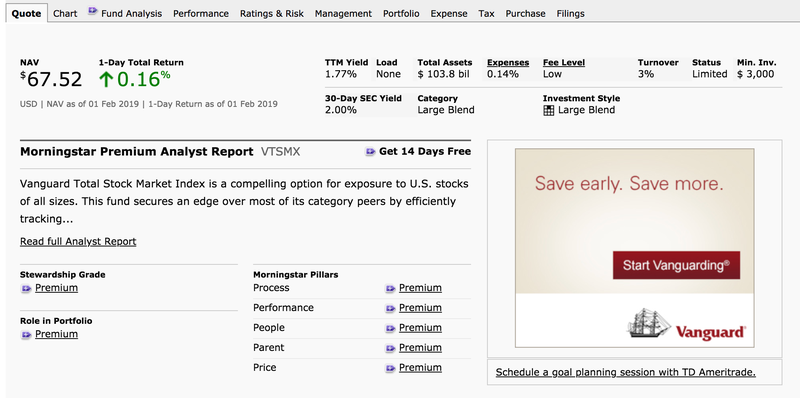Go to the Filings tab
Viewport: 800px width, 398px height.
[x=570, y=14]
